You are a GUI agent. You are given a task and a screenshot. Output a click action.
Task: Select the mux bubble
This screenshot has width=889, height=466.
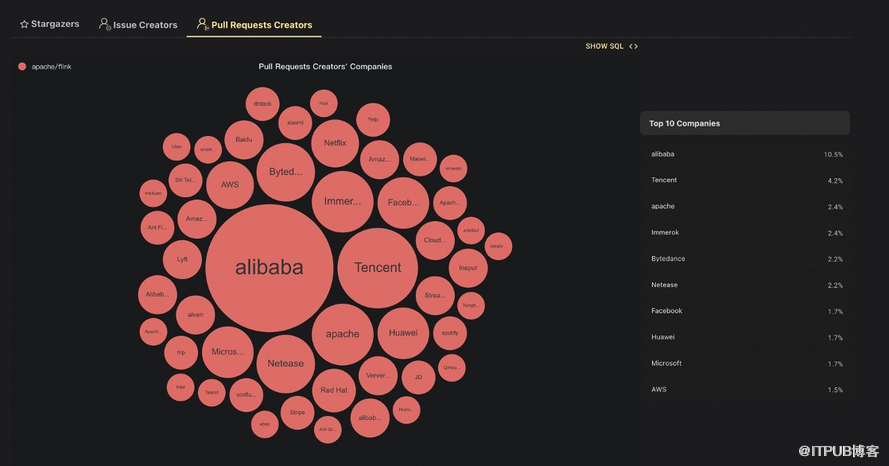[x=324, y=103]
